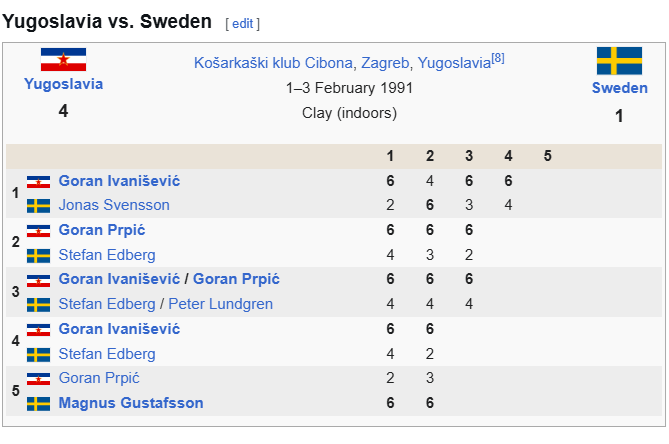
Task: Click Sweden flag beside Jonas Svensson
Action: 38,206
